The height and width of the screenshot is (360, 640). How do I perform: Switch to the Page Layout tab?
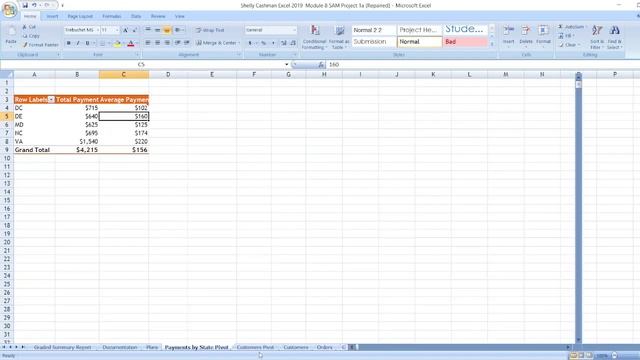click(80, 16)
